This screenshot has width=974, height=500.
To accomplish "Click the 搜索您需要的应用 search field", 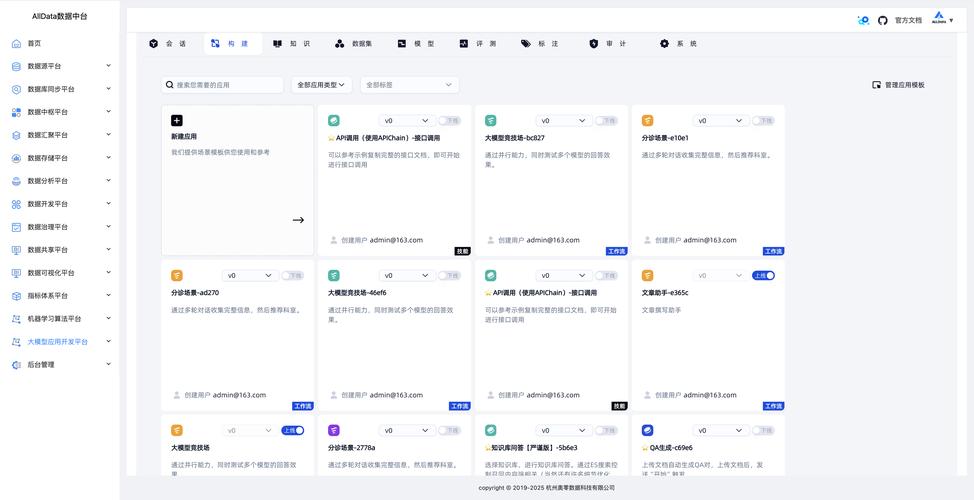I will [x=225, y=86].
